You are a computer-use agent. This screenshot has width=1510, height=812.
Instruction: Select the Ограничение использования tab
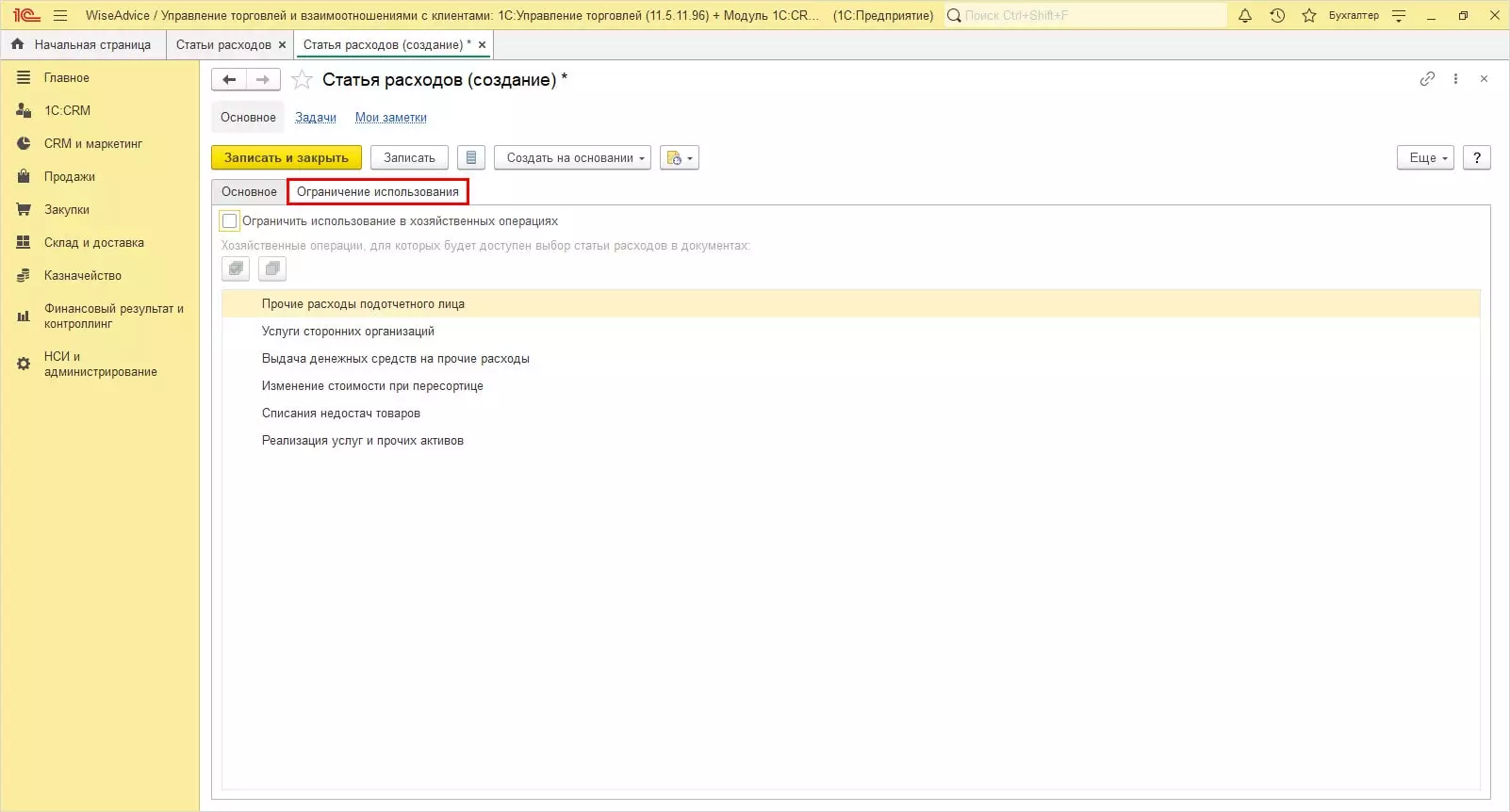tap(378, 191)
